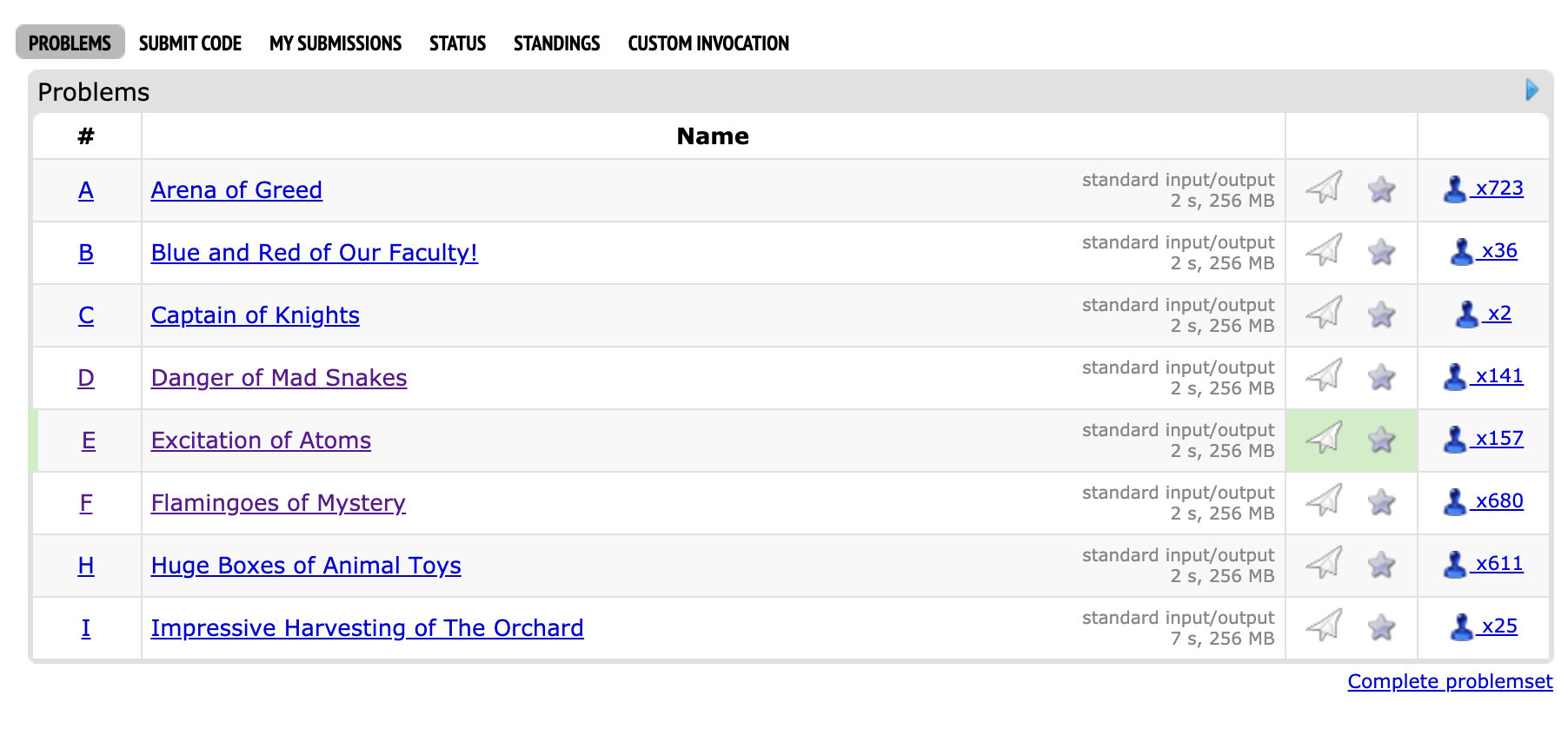Star the Excitation of Atoms problem
The image size is (1568, 742).
1381,440
